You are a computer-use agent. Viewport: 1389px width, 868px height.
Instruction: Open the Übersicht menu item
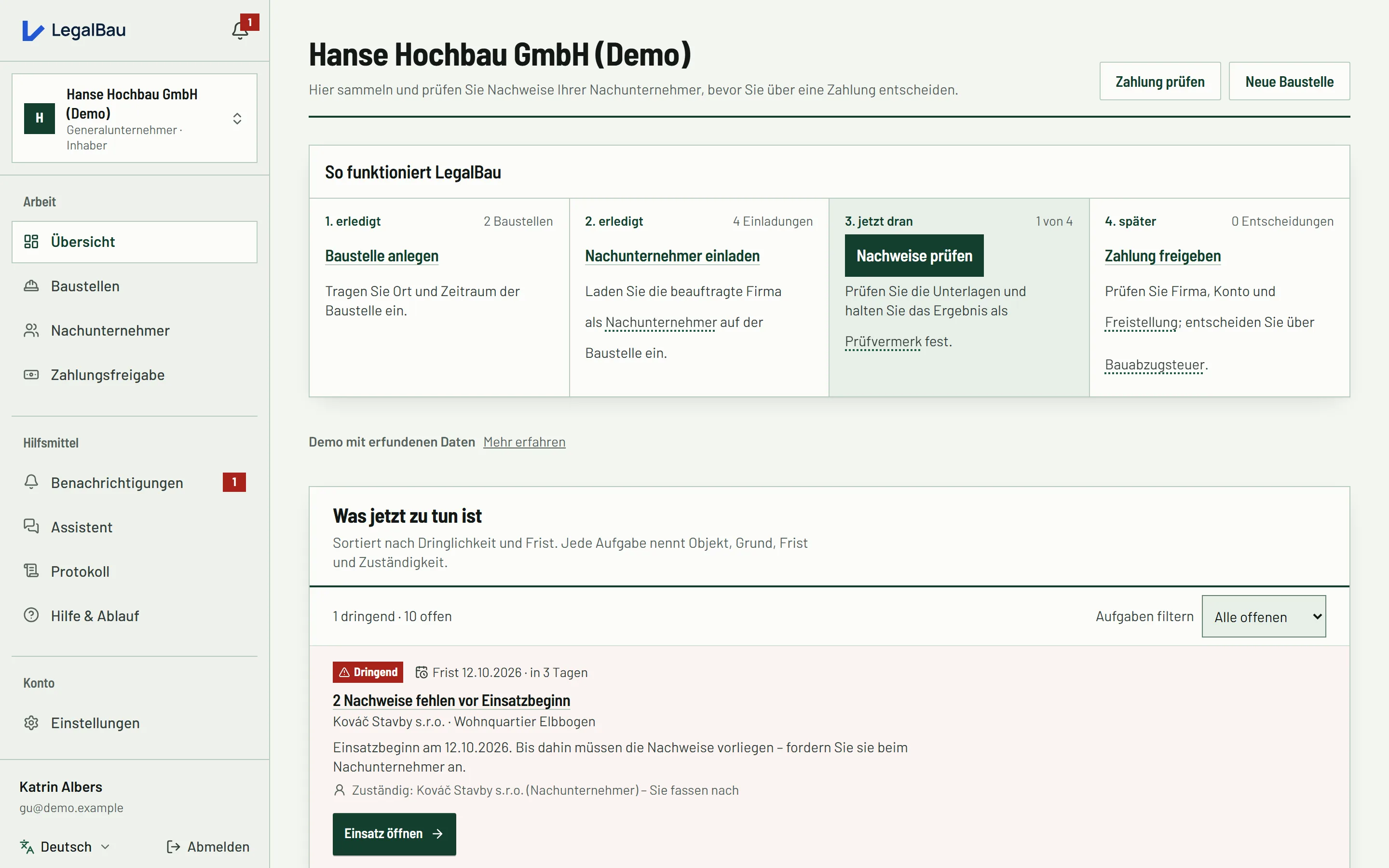(x=134, y=242)
